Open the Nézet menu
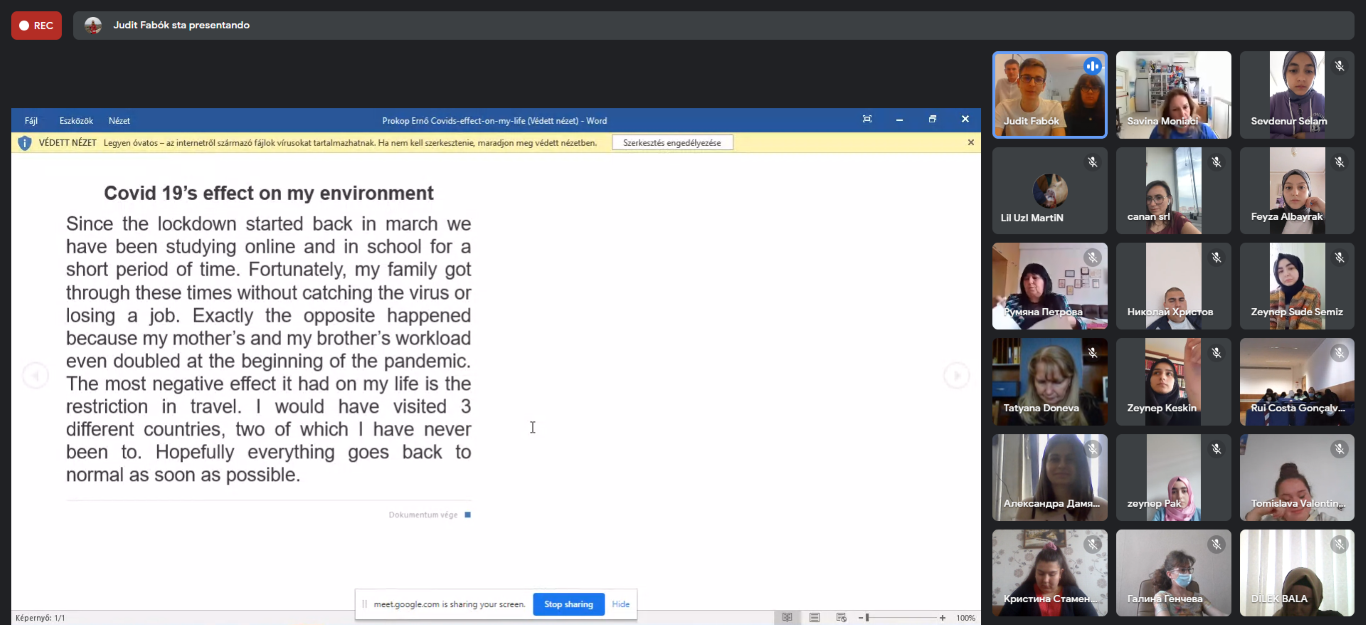The width and height of the screenshot is (1366, 625). coord(119,121)
